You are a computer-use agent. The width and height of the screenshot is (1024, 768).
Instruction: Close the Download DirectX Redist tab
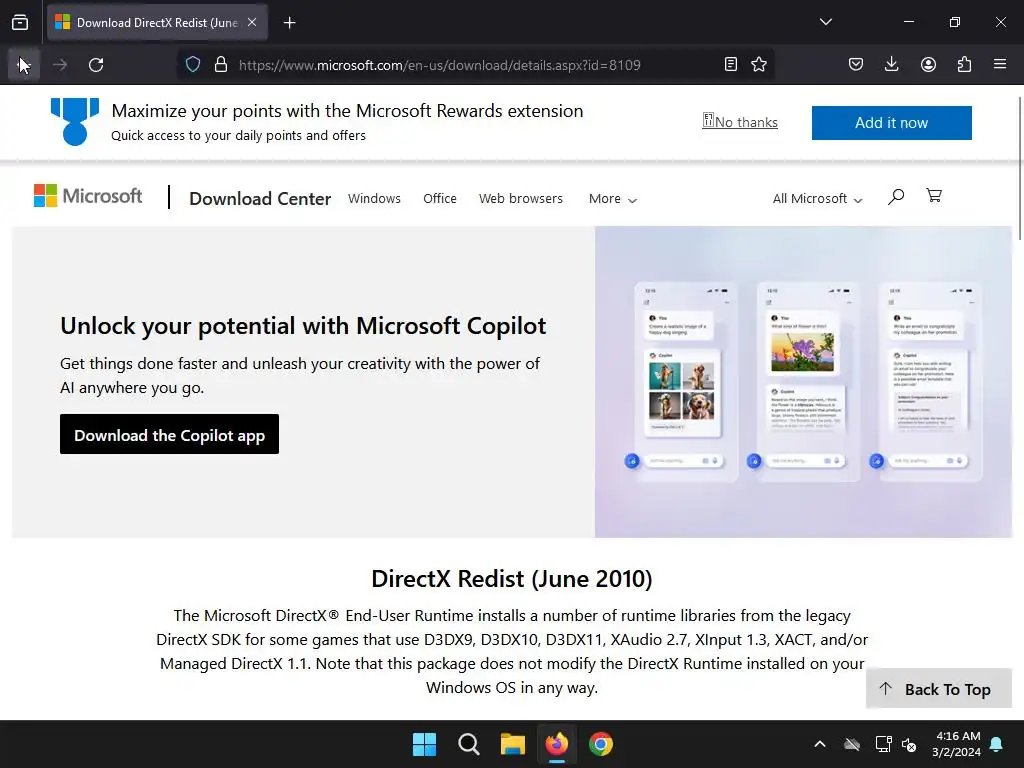tap(252, 22)
